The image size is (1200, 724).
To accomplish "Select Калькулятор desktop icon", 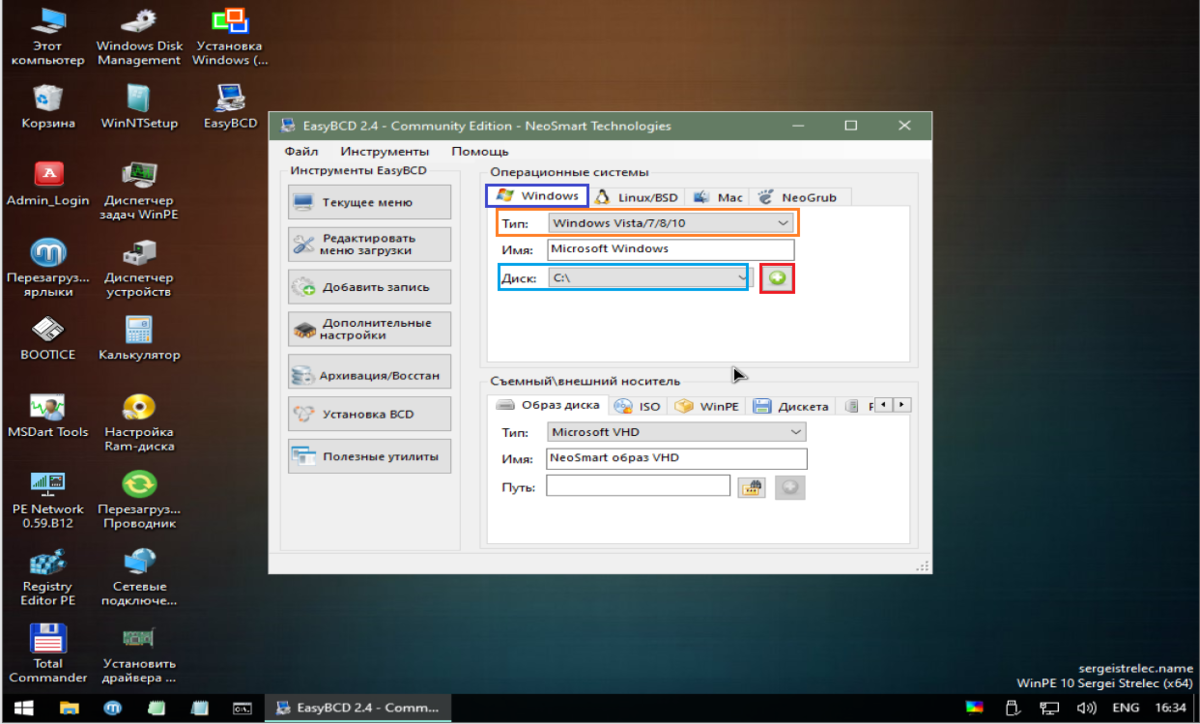I will pyautogui.click(x=139, y=338).
